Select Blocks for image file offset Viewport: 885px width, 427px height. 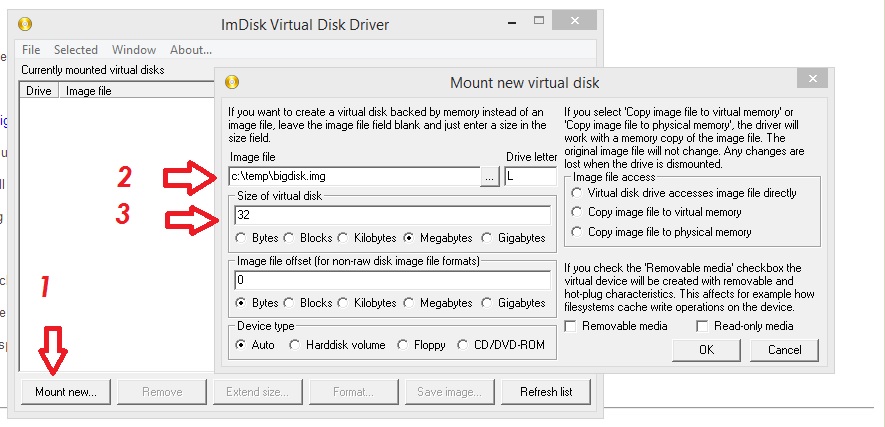[x=308, y=303]
